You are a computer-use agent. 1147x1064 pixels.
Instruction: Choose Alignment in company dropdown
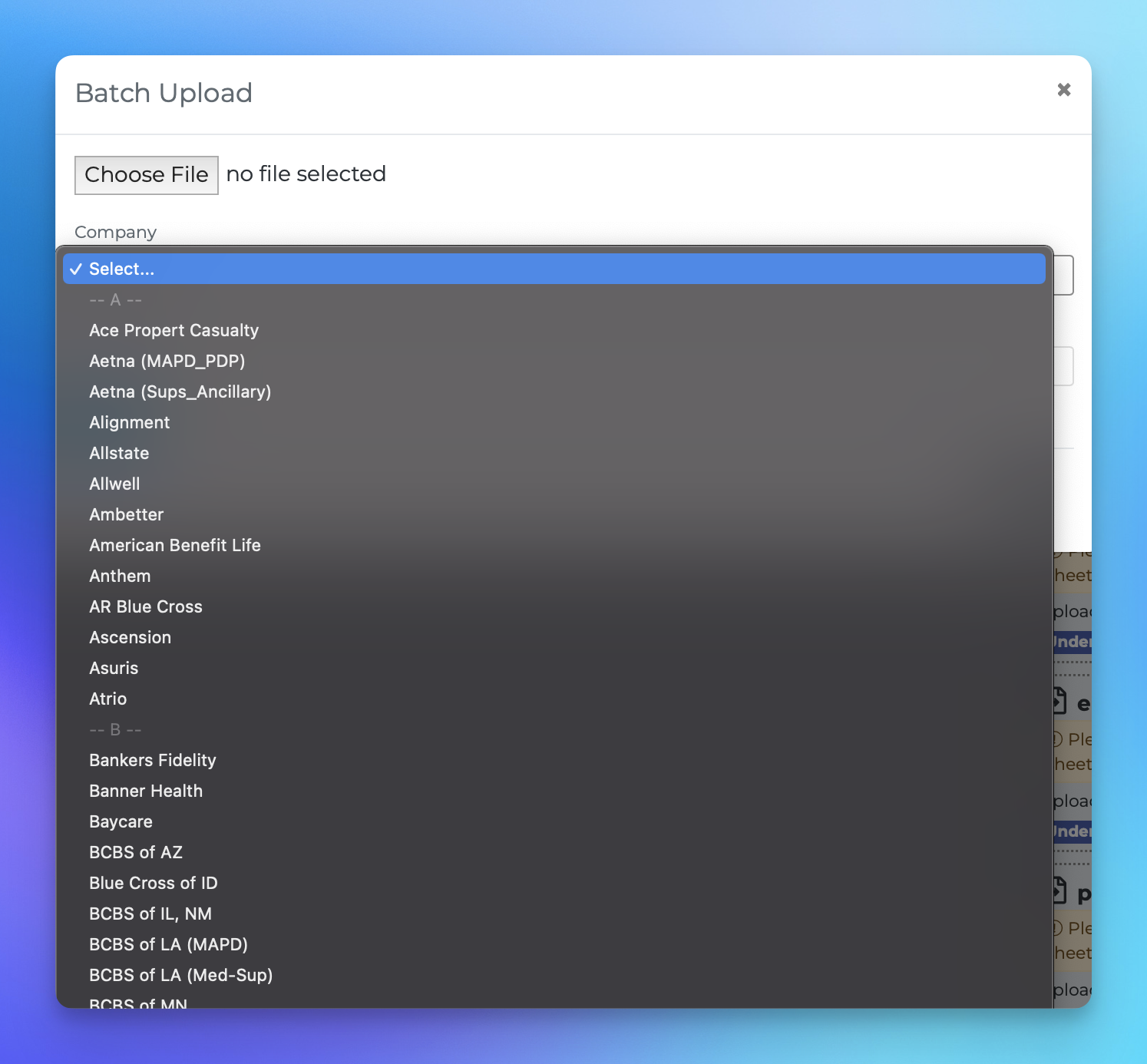click(554, 422)
